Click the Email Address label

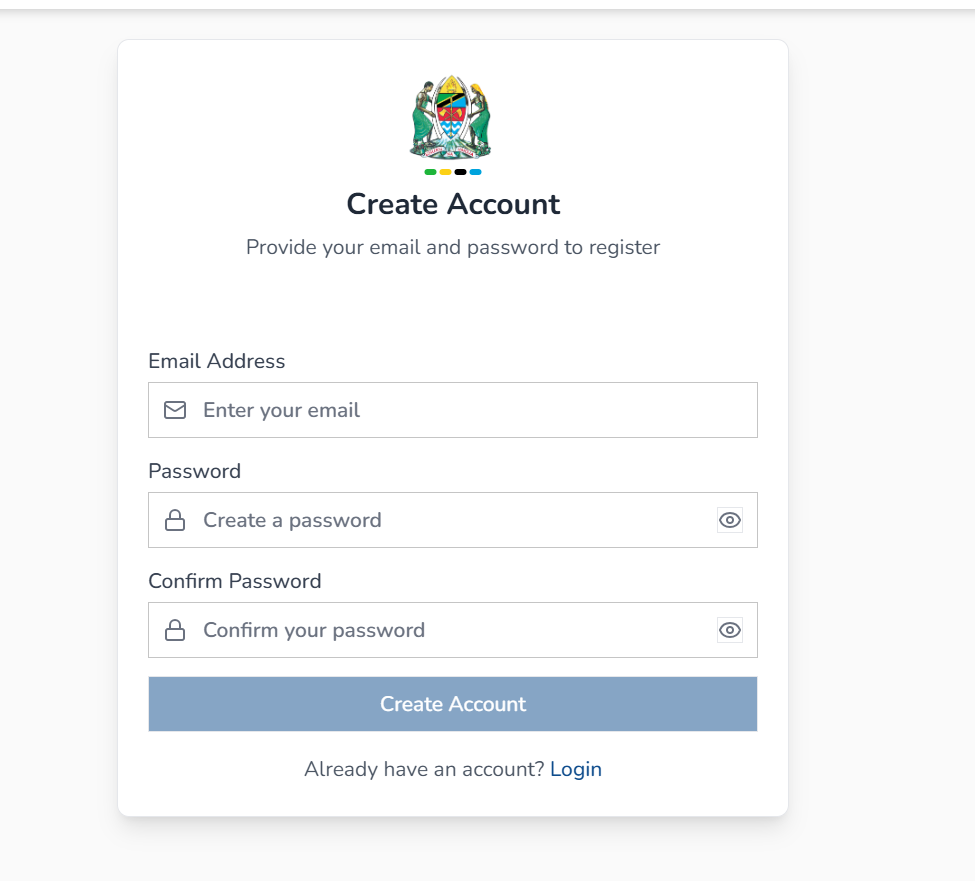[217, 361]
